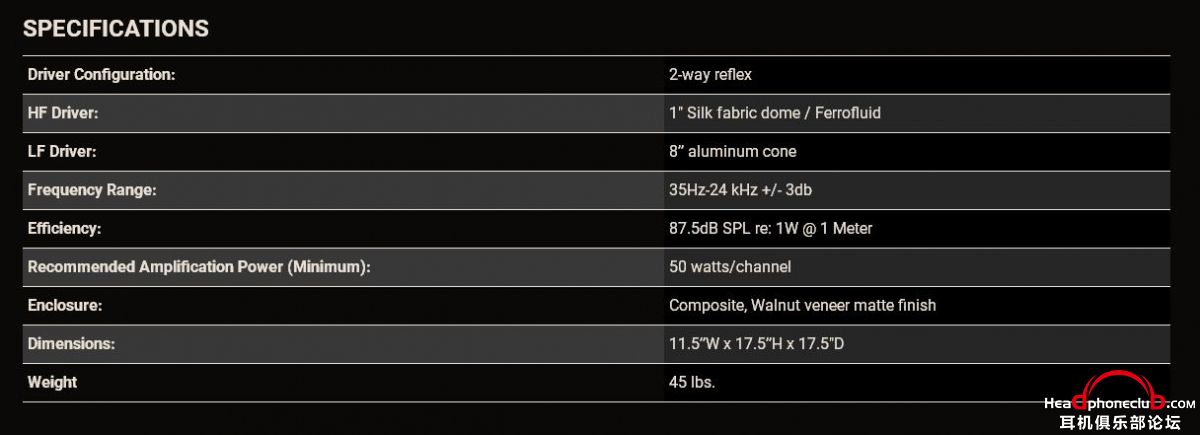The width and height of the screenshot is (1200, 435).
Task: Select the HF Driver row label
Action: click(x=63, y=113)
